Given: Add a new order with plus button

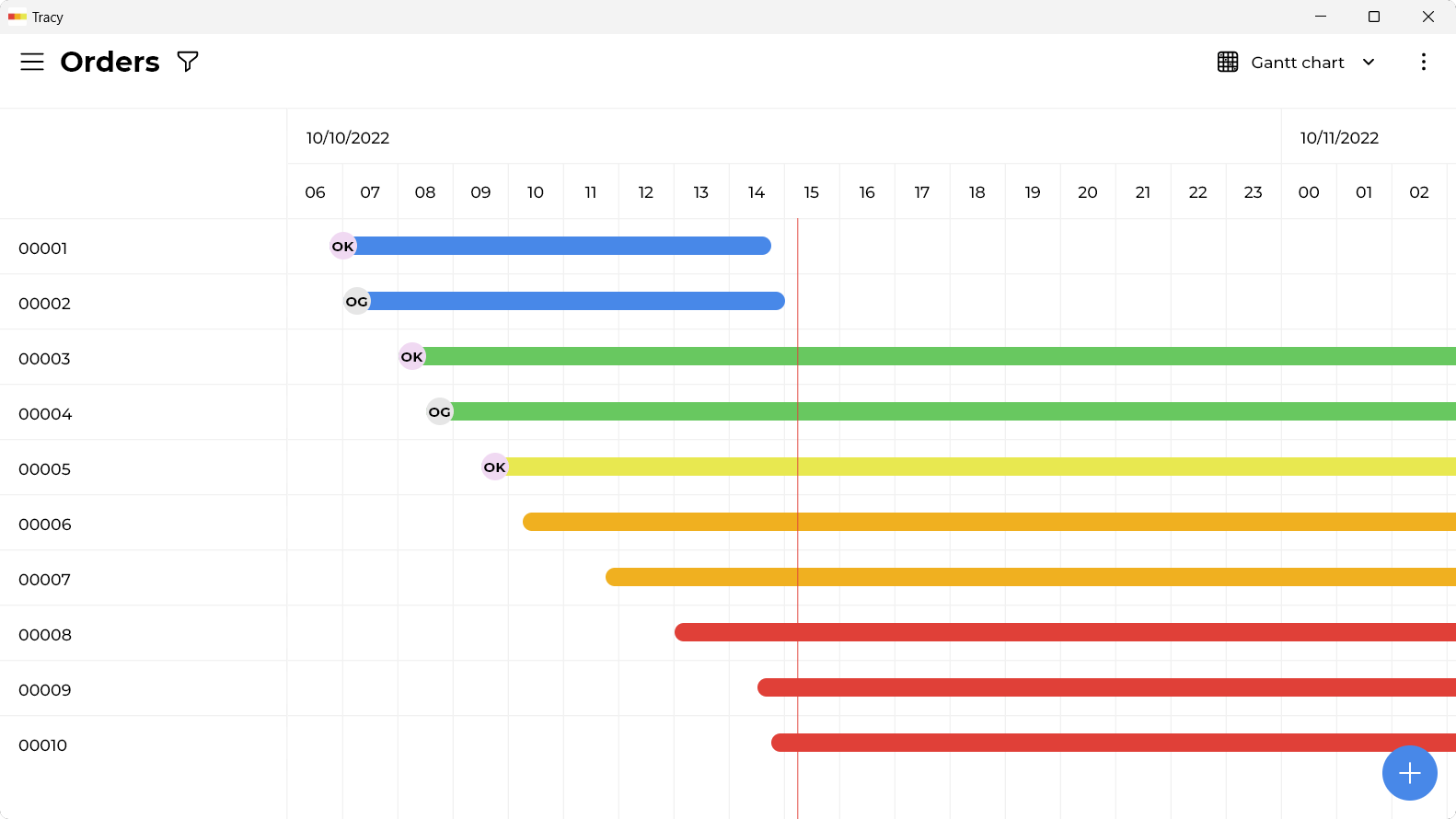Looking at the screenshot, I should (1410, 773).
